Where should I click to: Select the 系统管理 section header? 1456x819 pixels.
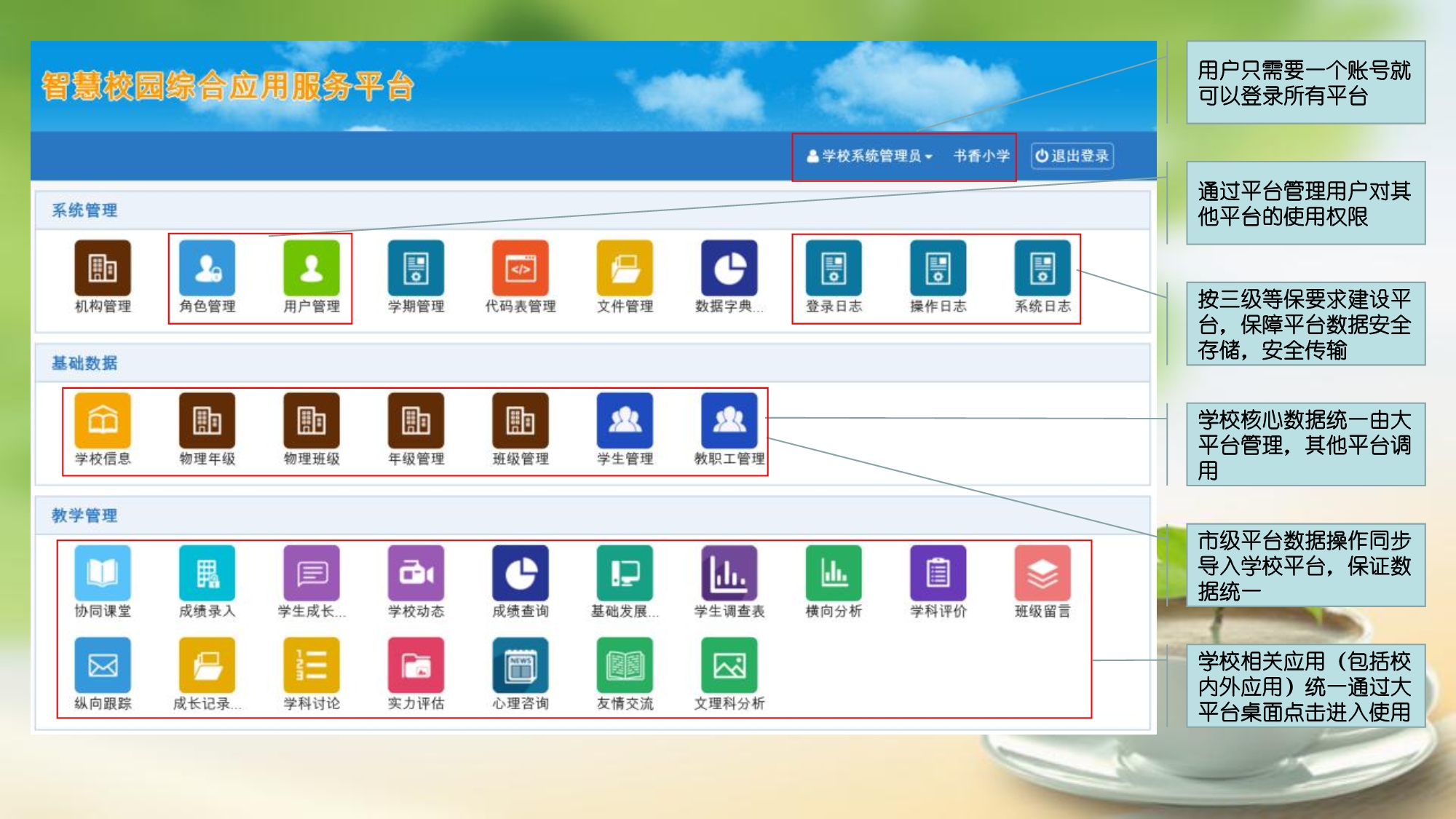coord(84,210)
